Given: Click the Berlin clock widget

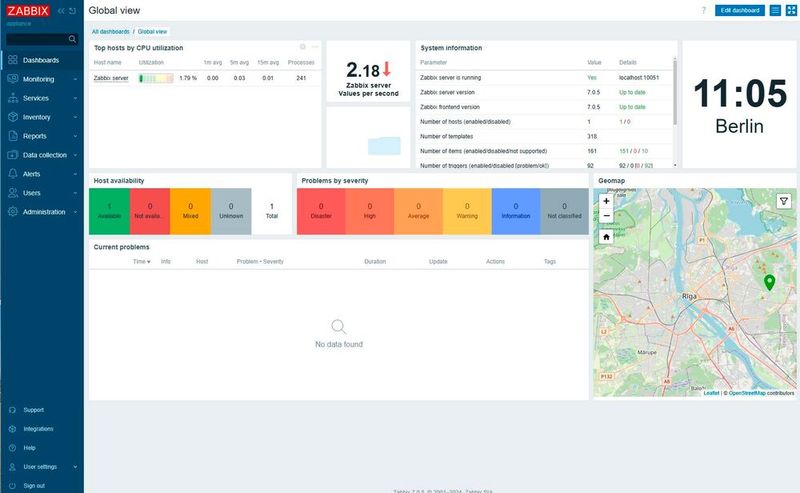Looking at the screenshot, I should coord(739,105).
